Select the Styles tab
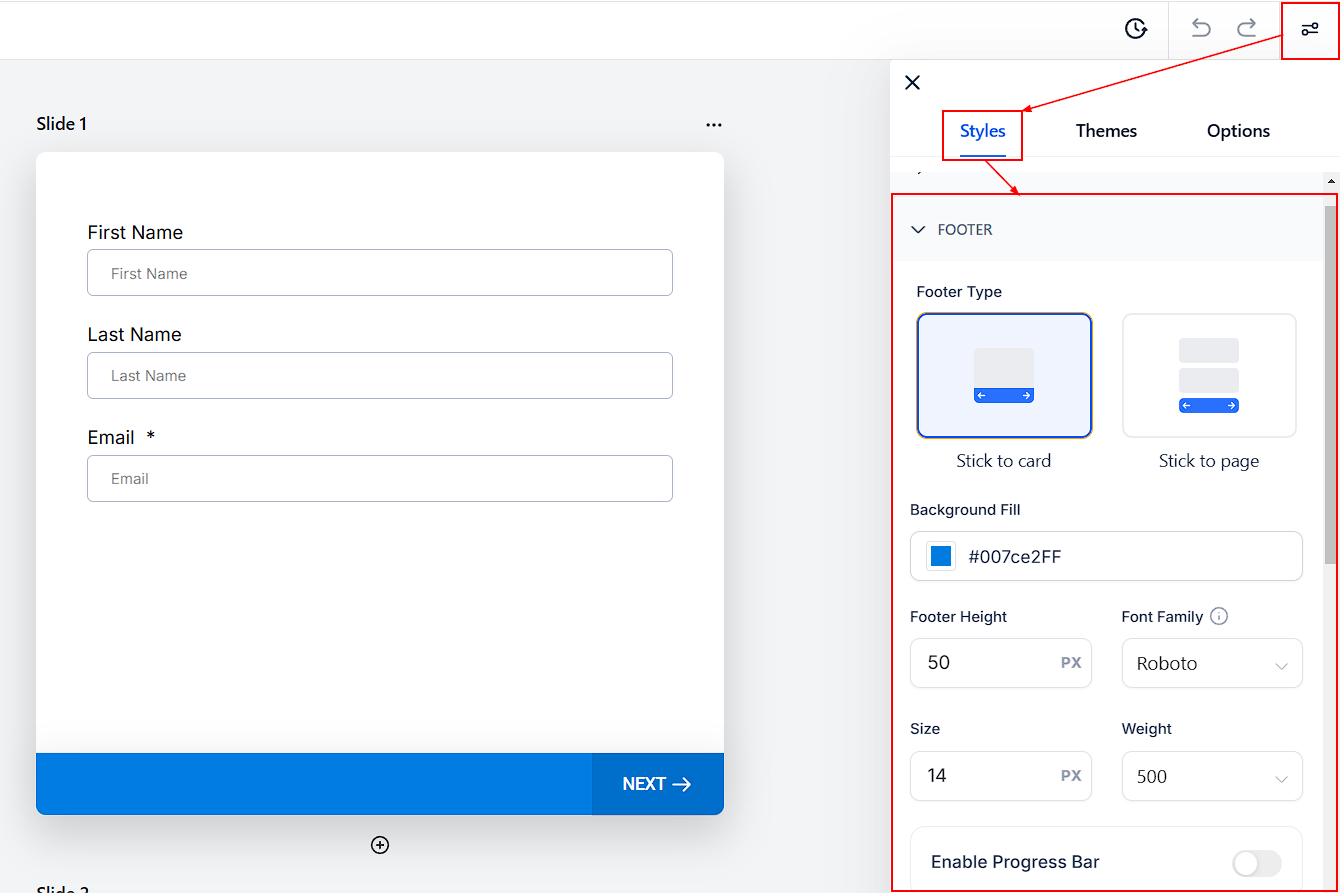The image size is (1340, 893). tap(982, 131)
